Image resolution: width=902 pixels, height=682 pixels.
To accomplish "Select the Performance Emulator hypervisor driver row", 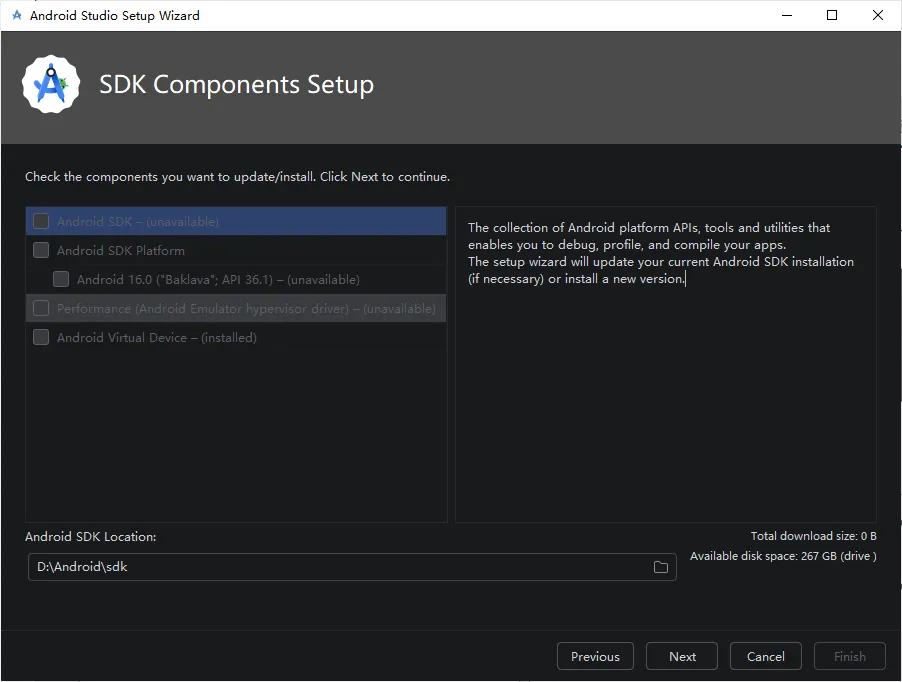I will [x=246, y=308].
